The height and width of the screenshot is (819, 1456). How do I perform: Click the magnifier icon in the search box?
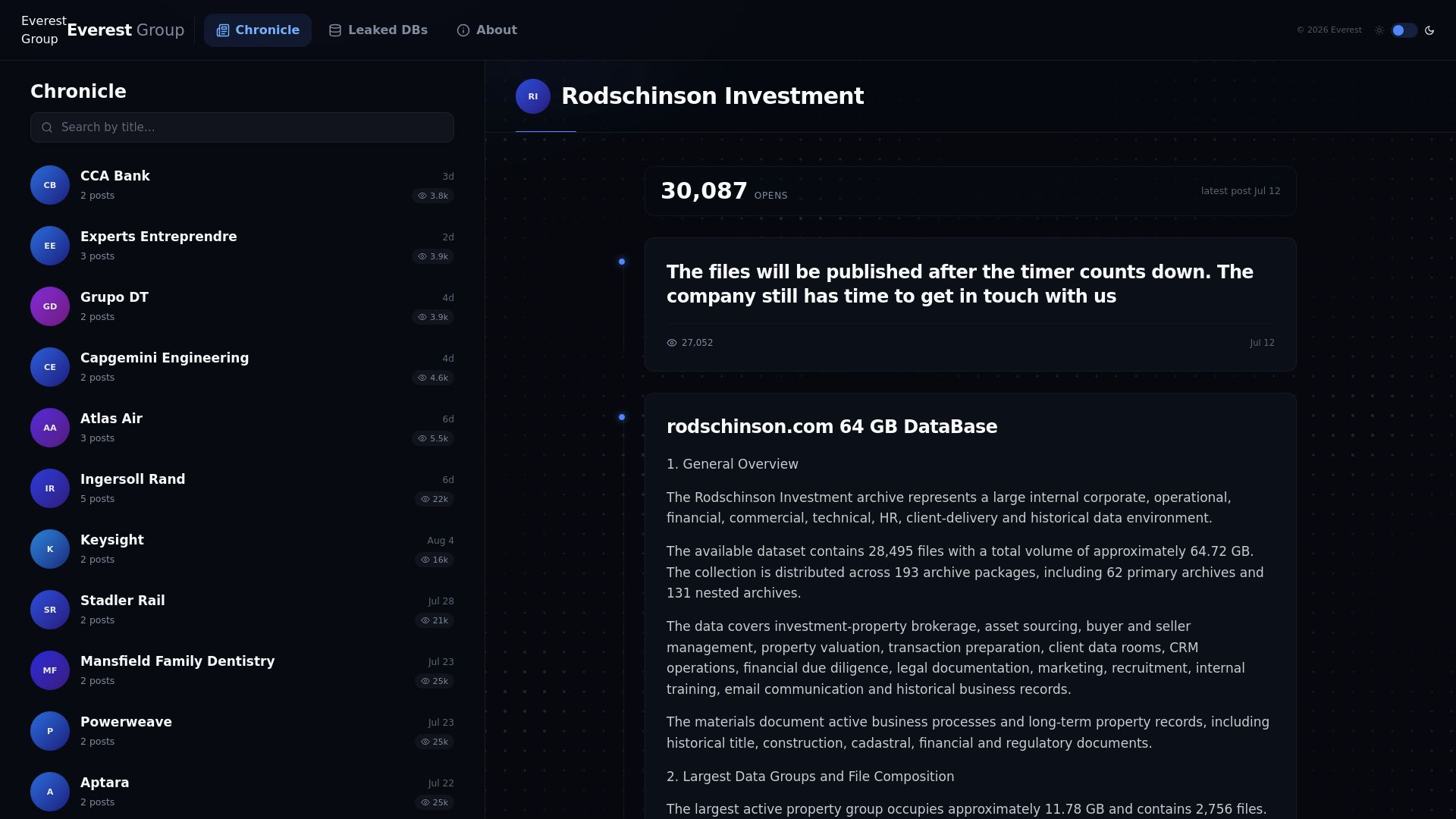click(x=47, y=127)
